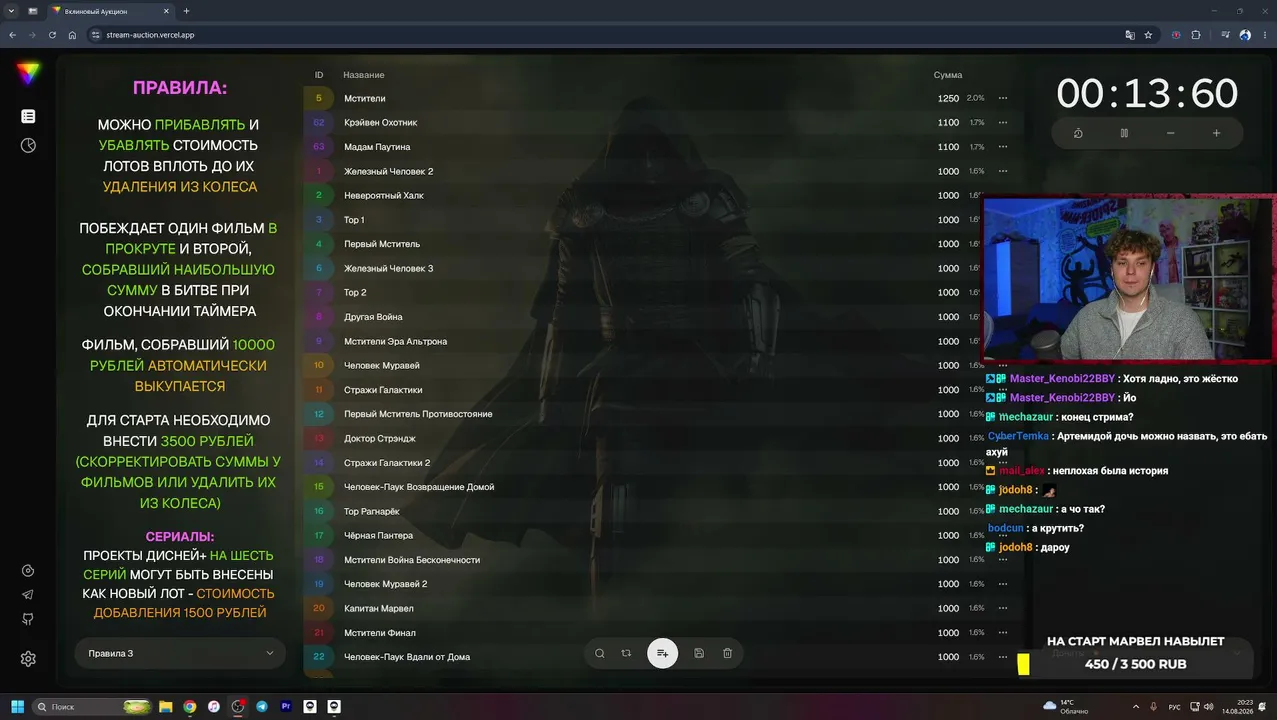This screenshot has width=1277, height=720.
Task: Open the browser extensions puzzle icon
Action: point(1196,35)
